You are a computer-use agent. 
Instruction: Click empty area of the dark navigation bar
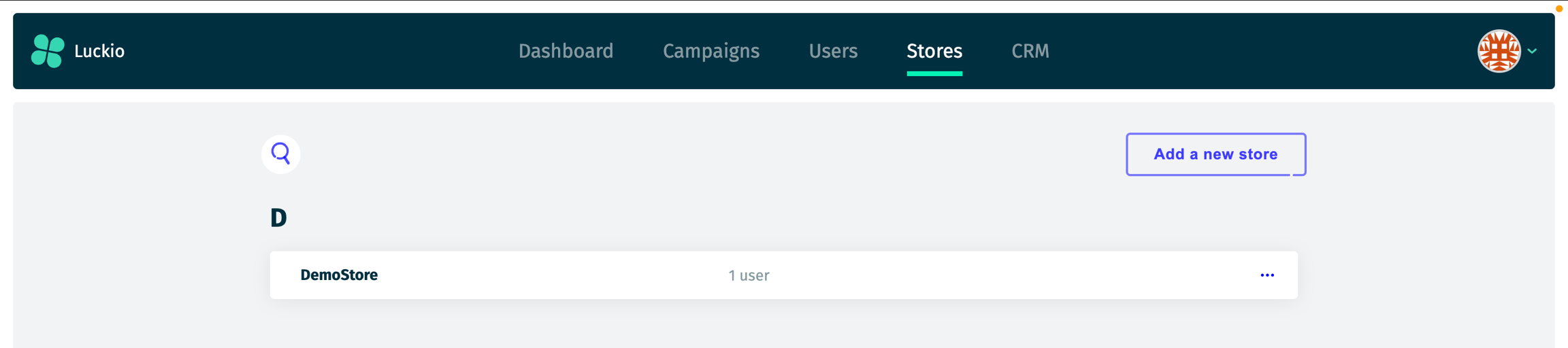[306, 51]
